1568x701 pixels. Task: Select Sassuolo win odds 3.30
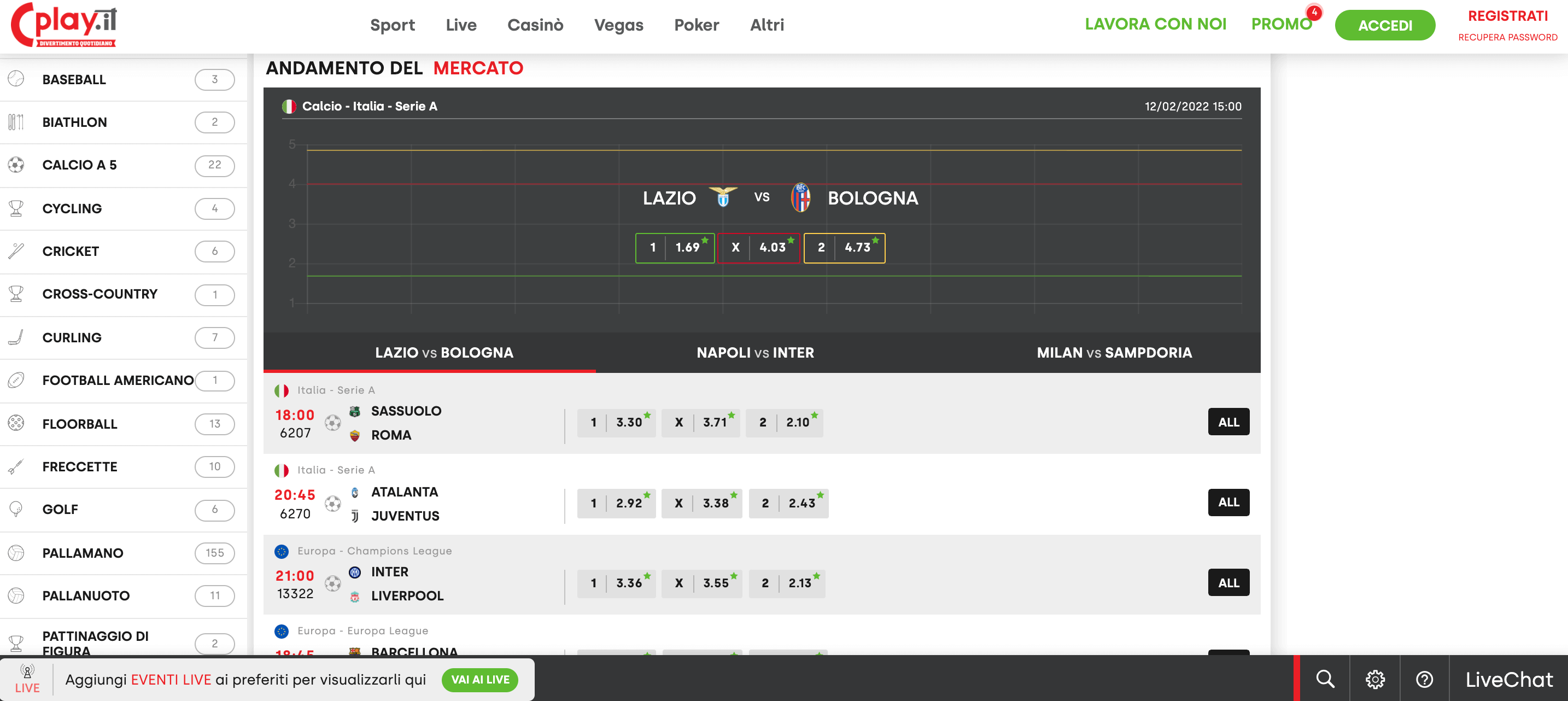[616, 423]
